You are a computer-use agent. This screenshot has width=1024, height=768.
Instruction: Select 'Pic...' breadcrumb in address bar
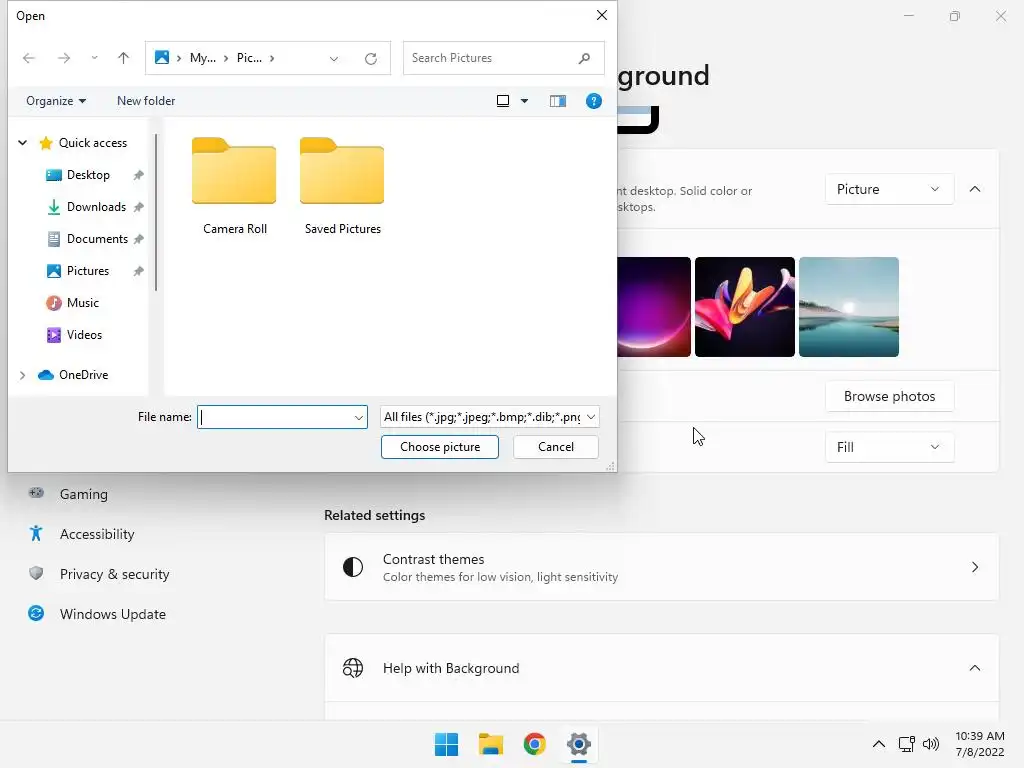pos(249,58)
